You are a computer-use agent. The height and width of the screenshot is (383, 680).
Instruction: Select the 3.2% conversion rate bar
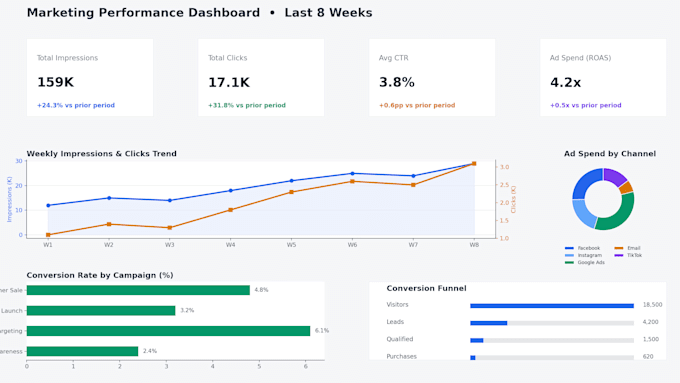tap(101, 311)
